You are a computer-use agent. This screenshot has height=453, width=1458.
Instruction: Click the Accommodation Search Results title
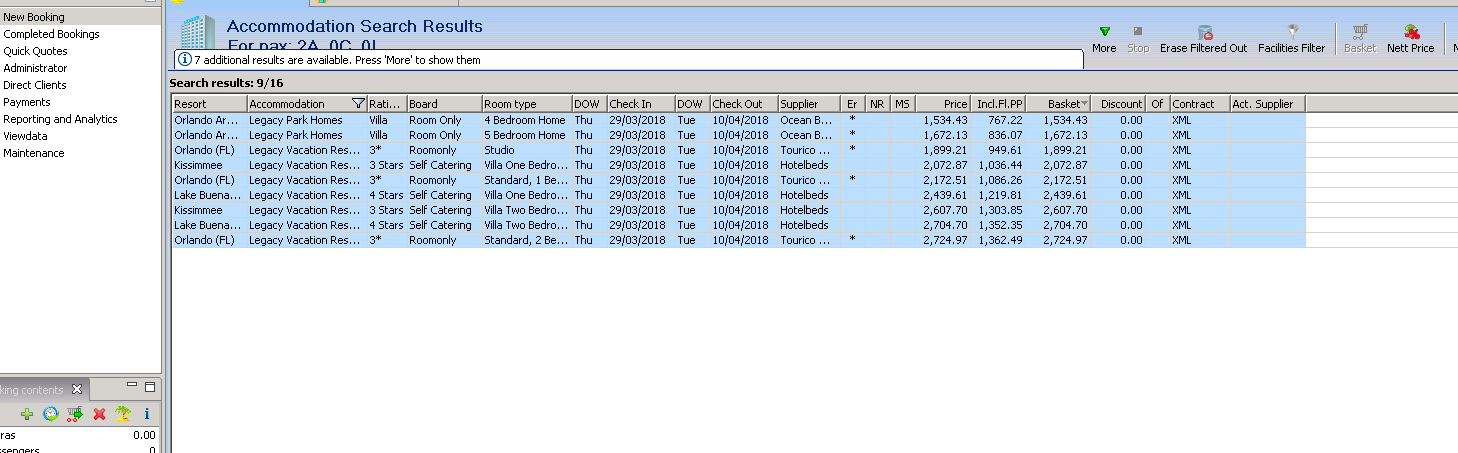(355, 27)
